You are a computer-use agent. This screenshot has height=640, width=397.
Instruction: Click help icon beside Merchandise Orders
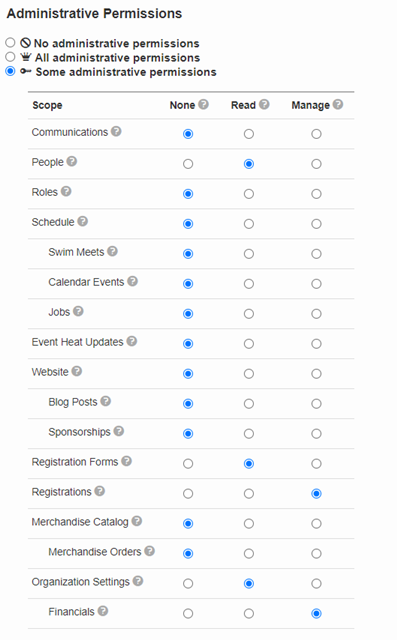point(150,551)
